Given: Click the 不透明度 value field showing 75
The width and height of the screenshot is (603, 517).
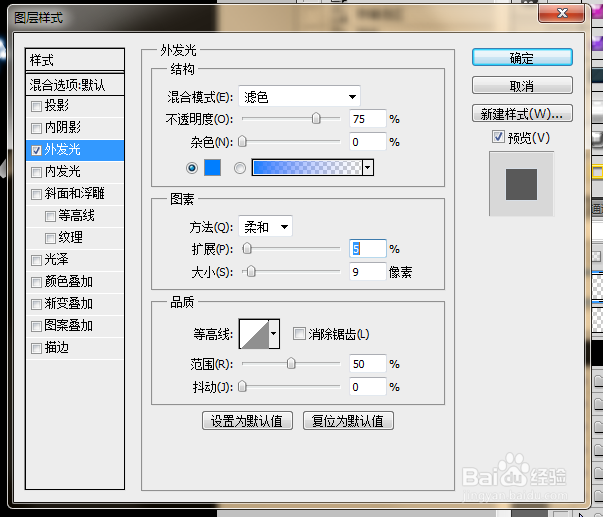Looking at the screenshot, I should (x=367, y=118).
